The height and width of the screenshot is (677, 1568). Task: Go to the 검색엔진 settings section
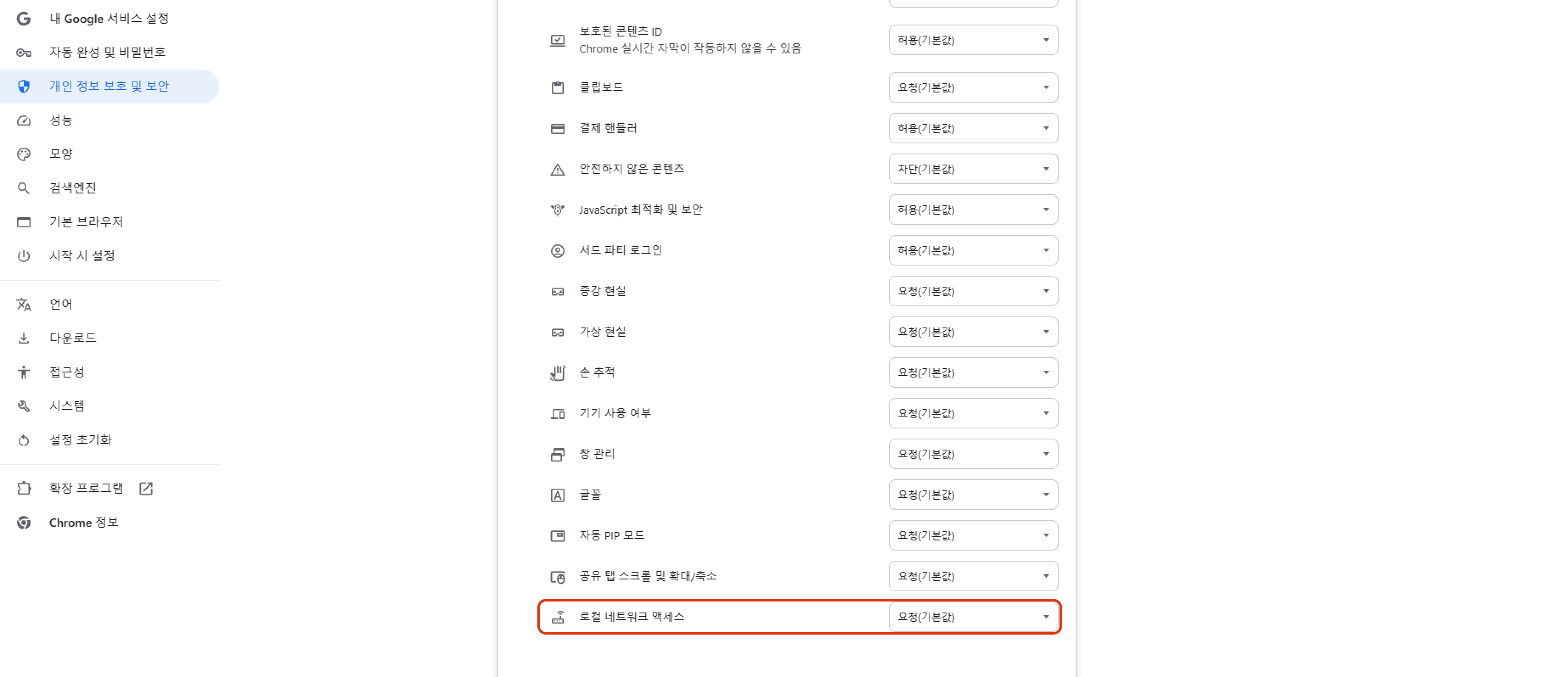click(x=73, y=188)
